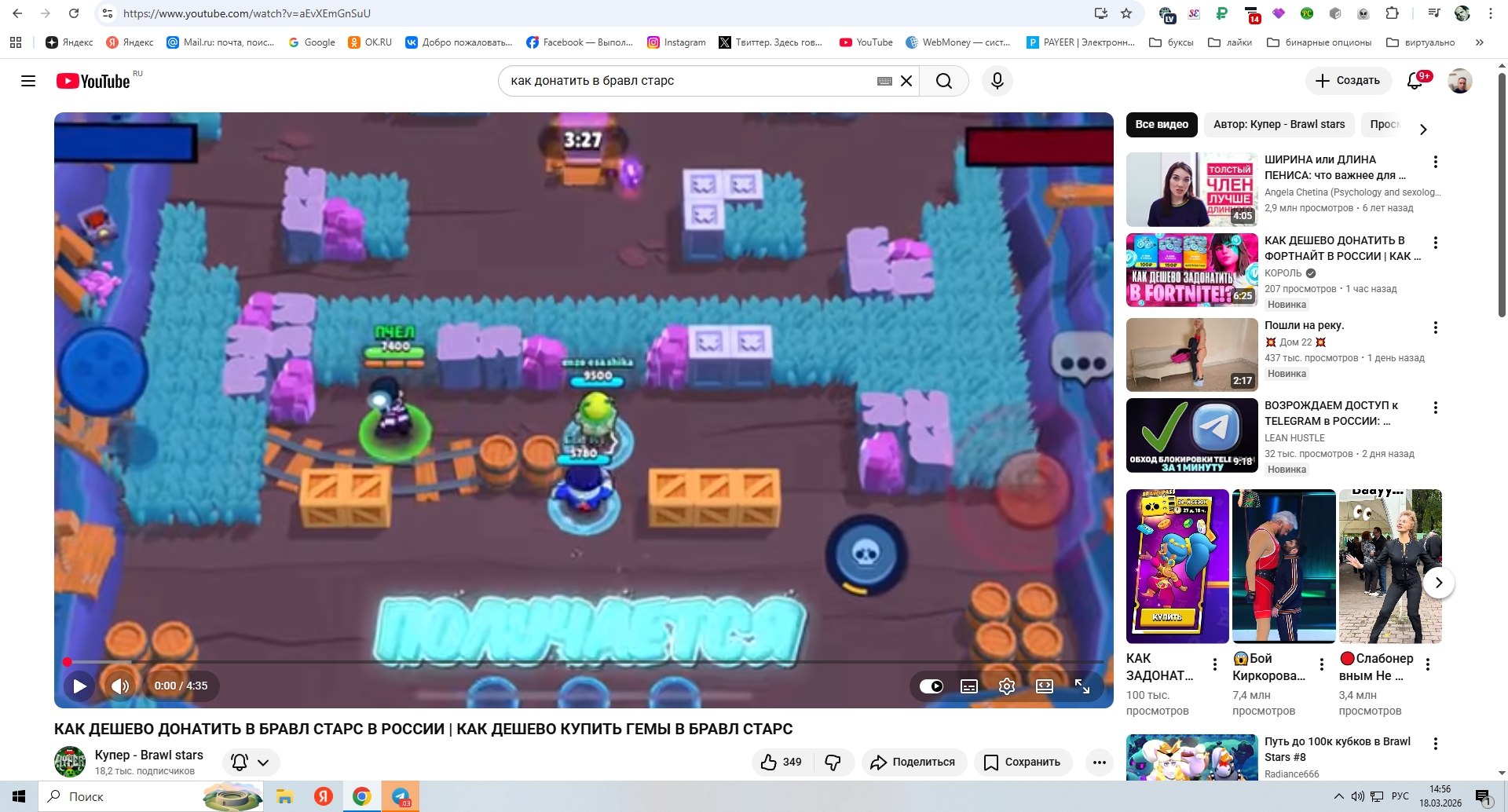Click the "Поделиться" share button
1508x812 pixels.
pyautogui.click(x=913, y=762)
